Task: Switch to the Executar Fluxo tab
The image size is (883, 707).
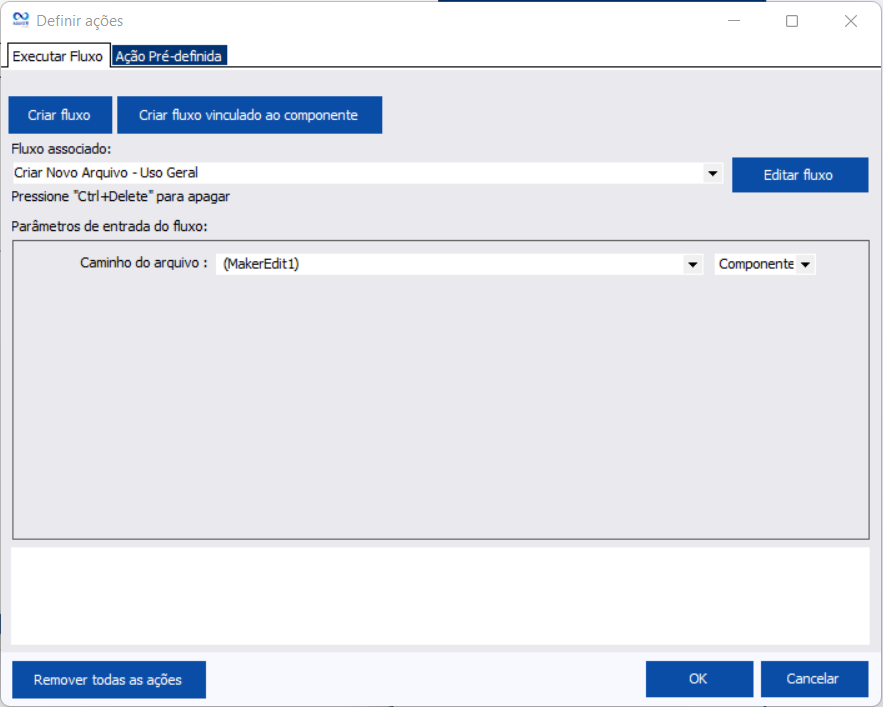Action: click(x=58, y=56)
